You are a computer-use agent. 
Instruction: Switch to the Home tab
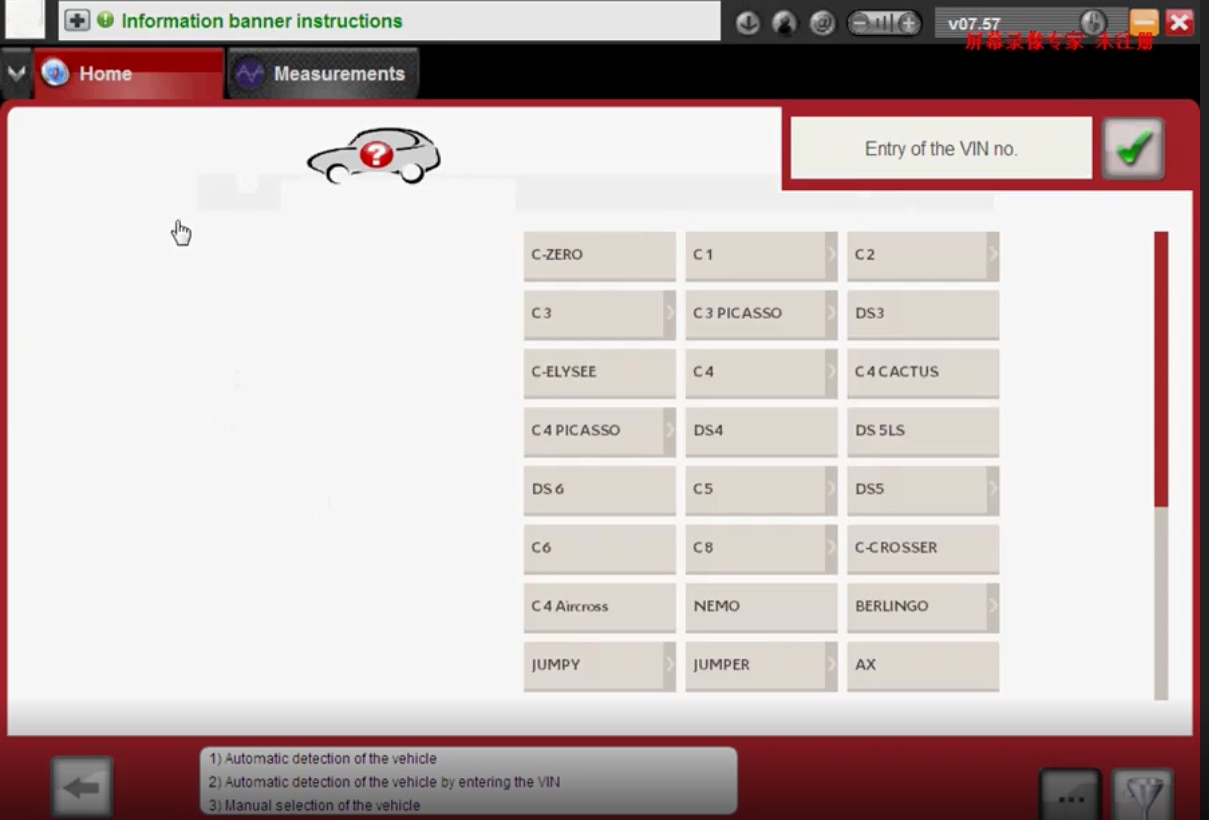[128, 73]
